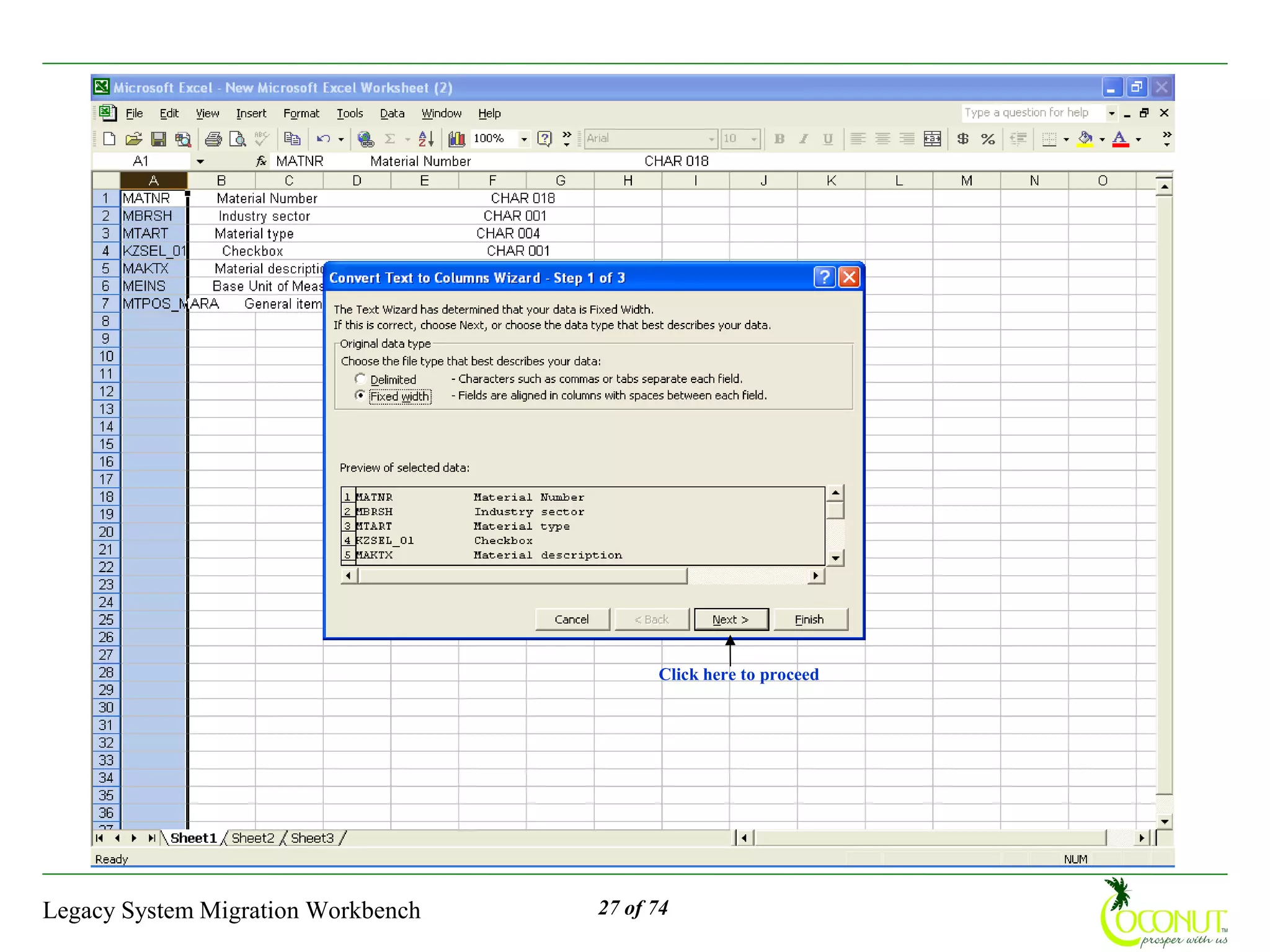Select the Delimited radio option
Viewport: 1270px width, 952px height.
[x=360, y=379]
